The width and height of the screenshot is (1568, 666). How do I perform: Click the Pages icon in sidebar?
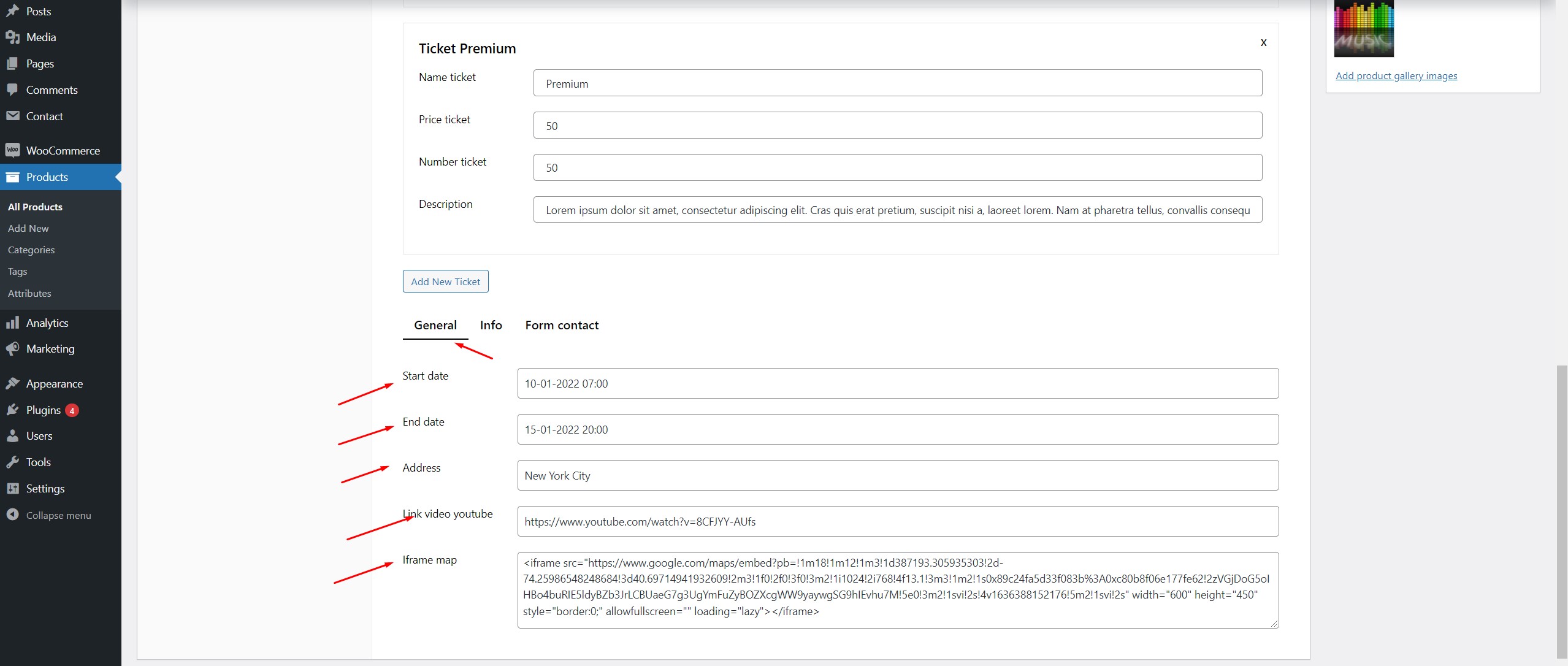point(12,64)
